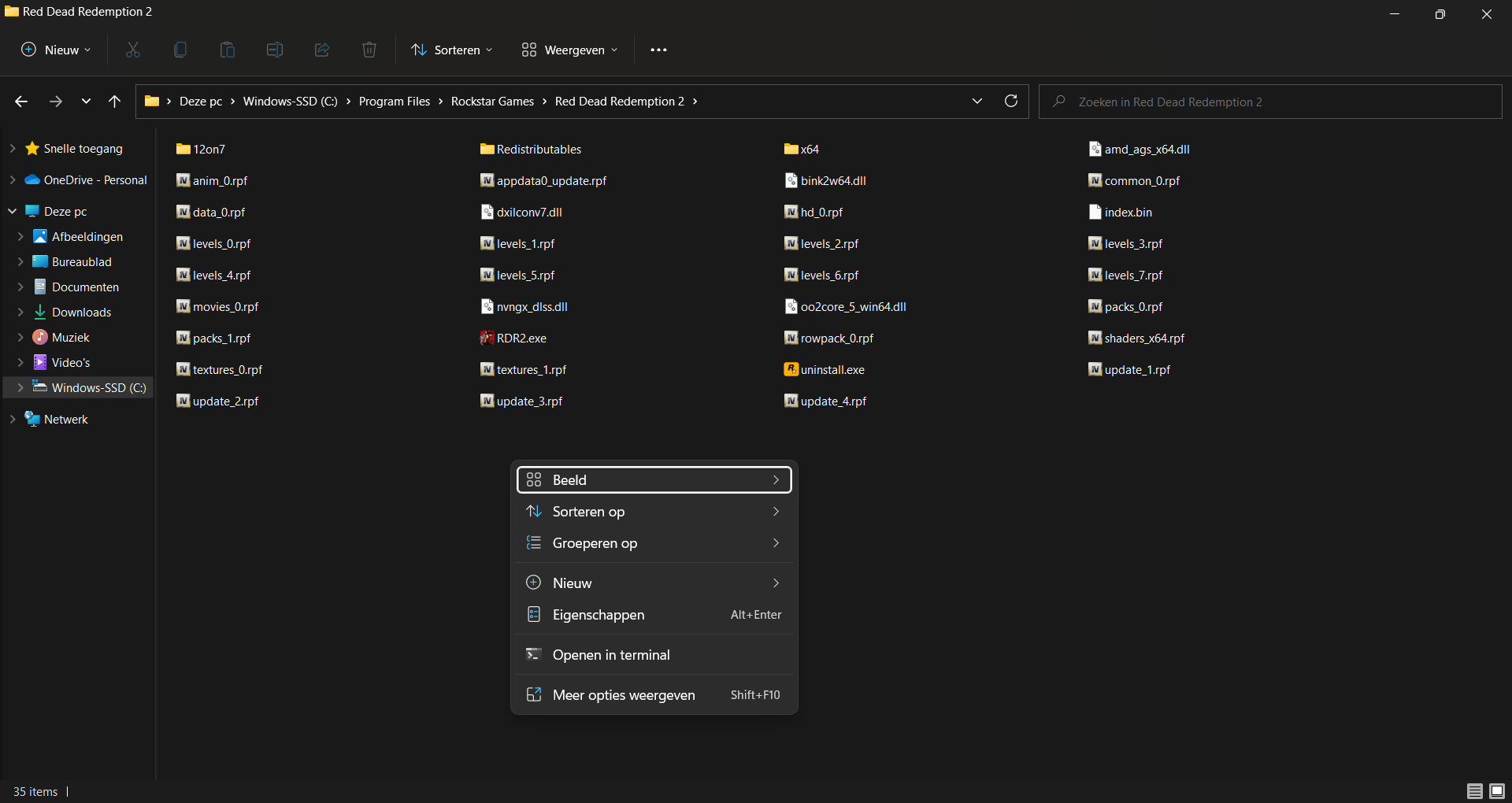Screen dimensions: 1512x803
Task: Select the oo2core_5_win64.dll file
Action: [x=846, y=306]
